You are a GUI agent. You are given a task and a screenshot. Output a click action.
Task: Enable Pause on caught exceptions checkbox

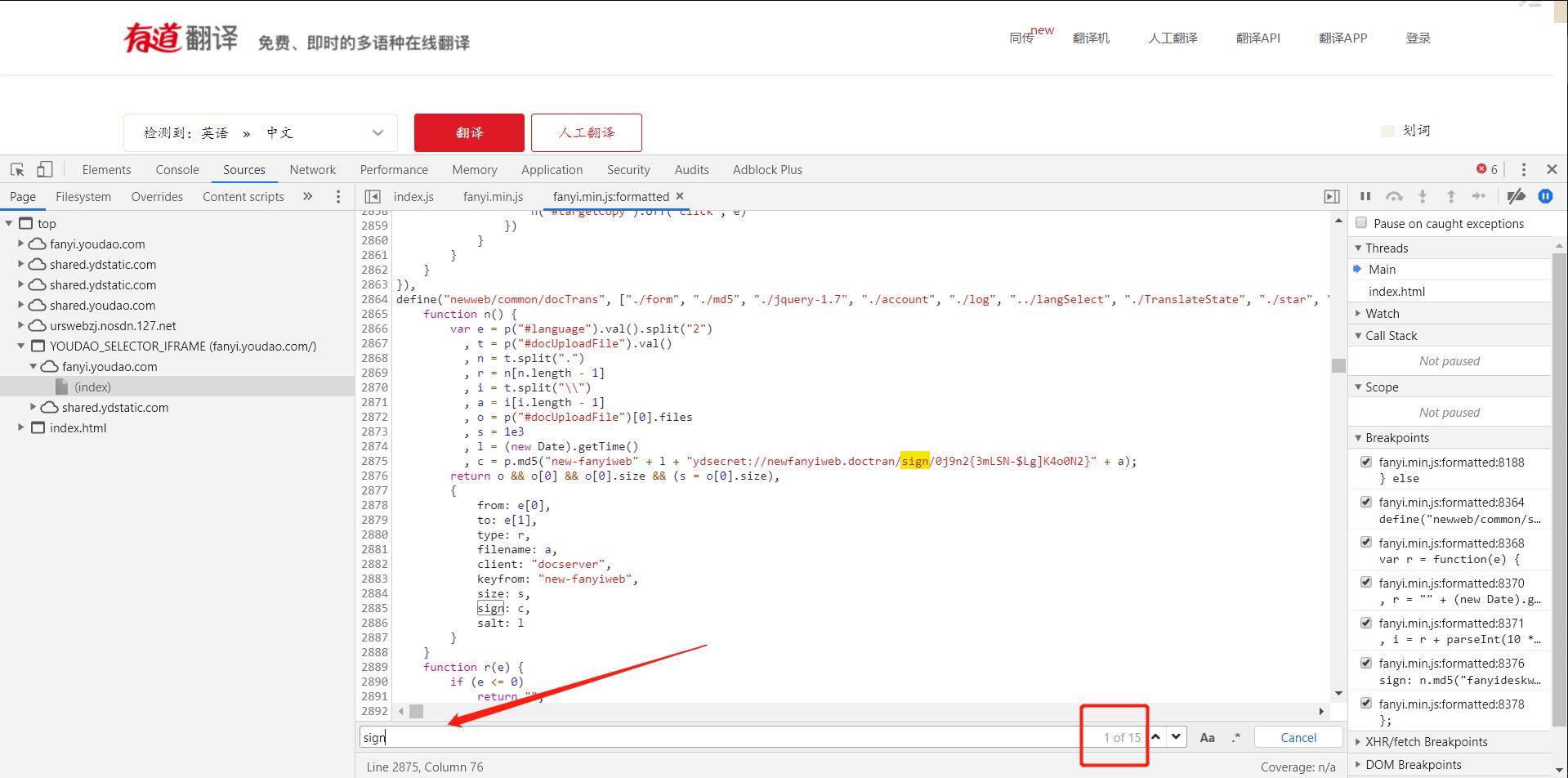[x=1361, y=223]
